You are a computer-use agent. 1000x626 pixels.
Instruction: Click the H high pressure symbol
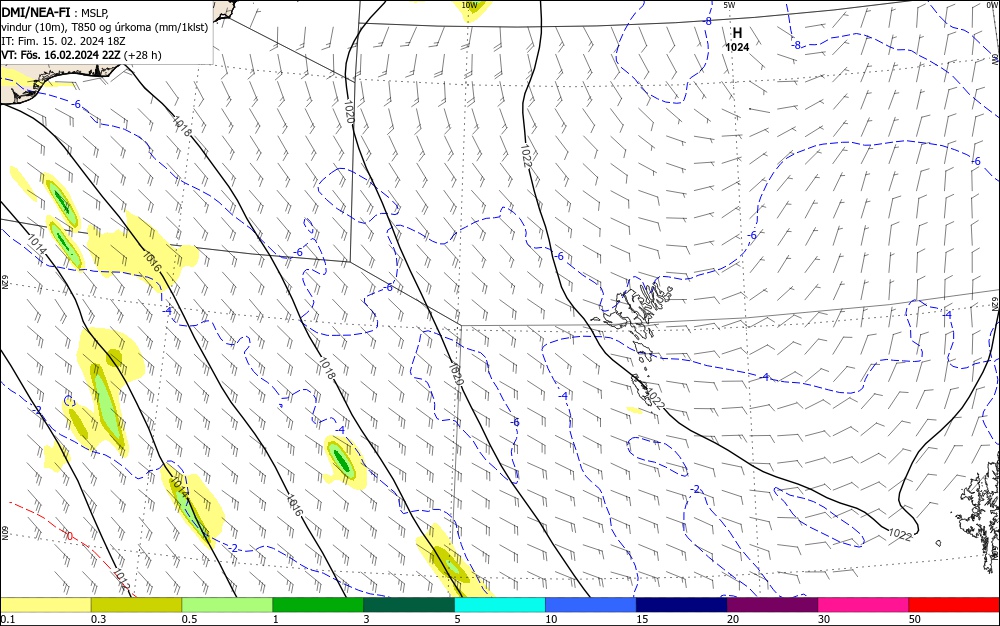pos(737,33)
